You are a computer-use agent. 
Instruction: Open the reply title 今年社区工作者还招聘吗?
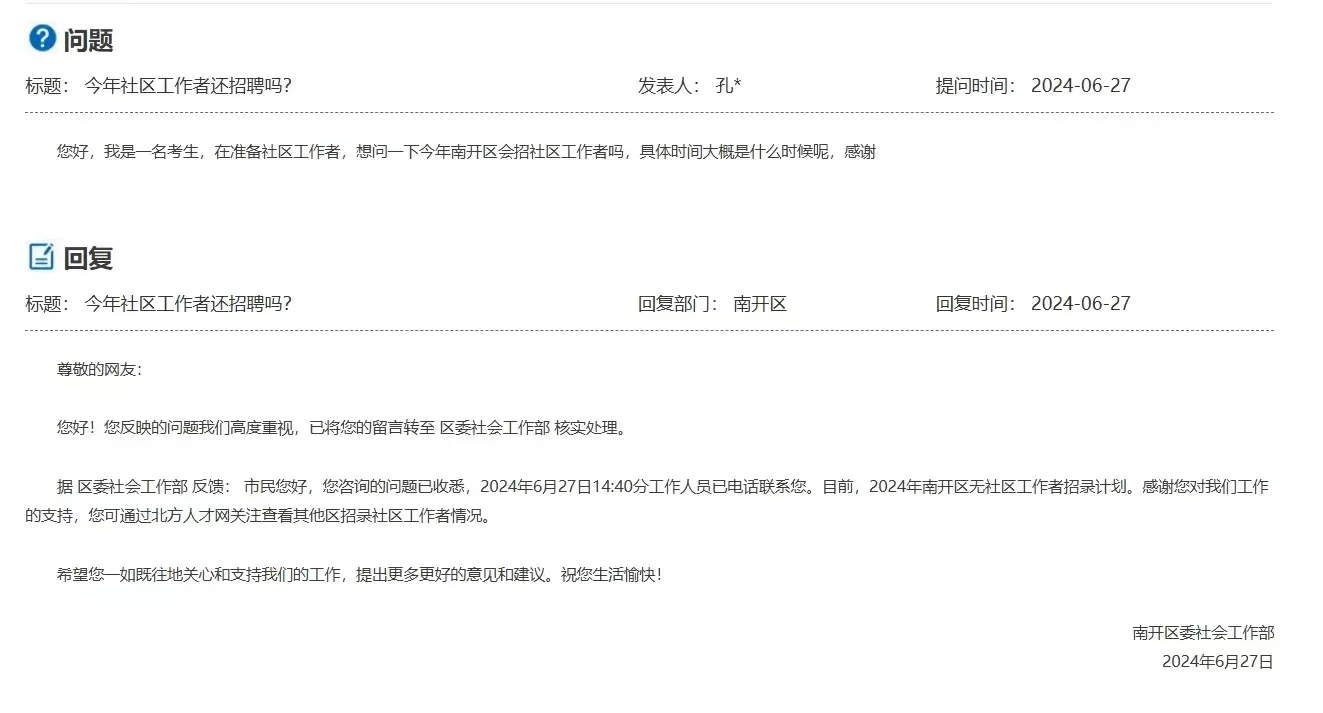coord(188,303)
